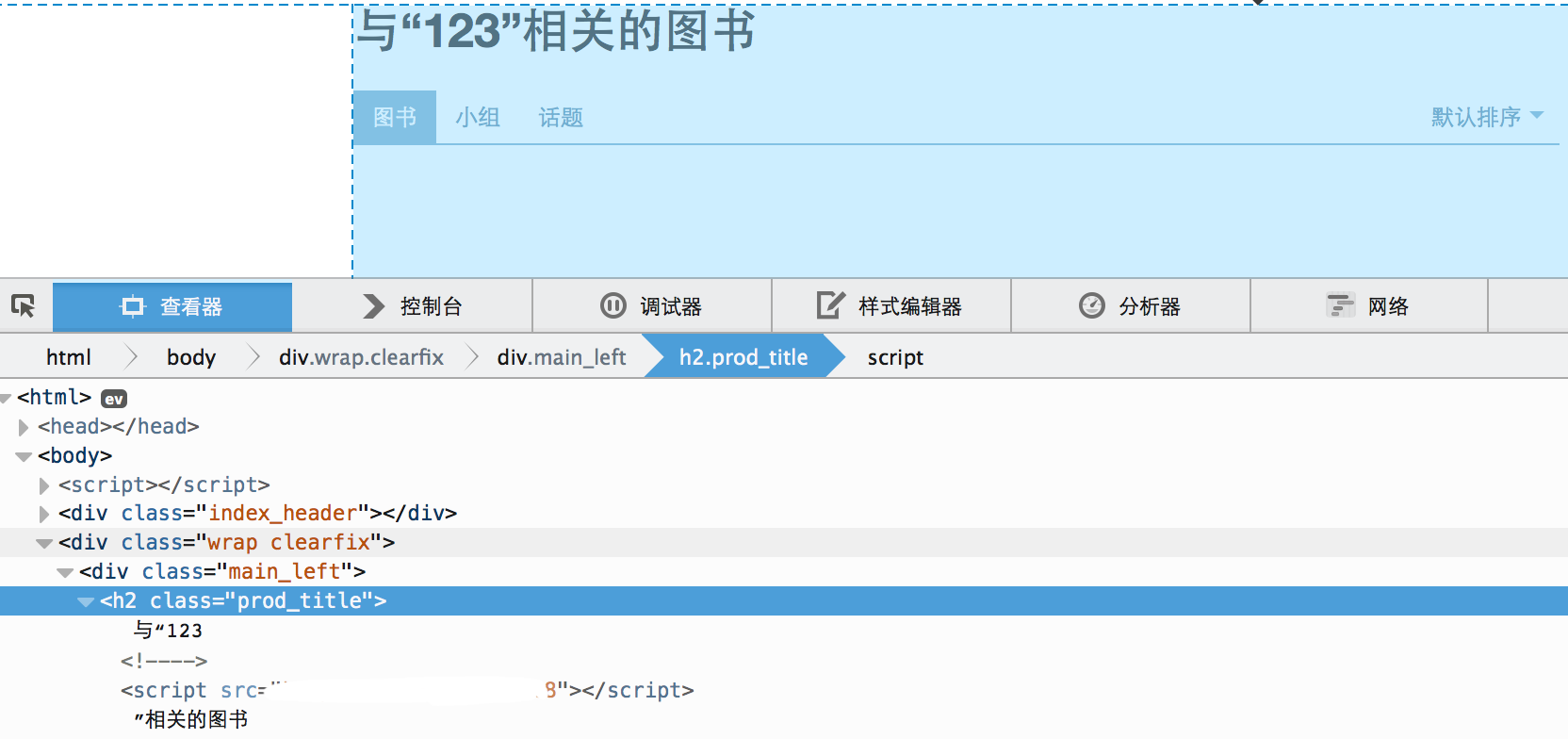
Task: Click the profiler stopwatch icon
Action: pyautogui.click(x=1091, y=305)
